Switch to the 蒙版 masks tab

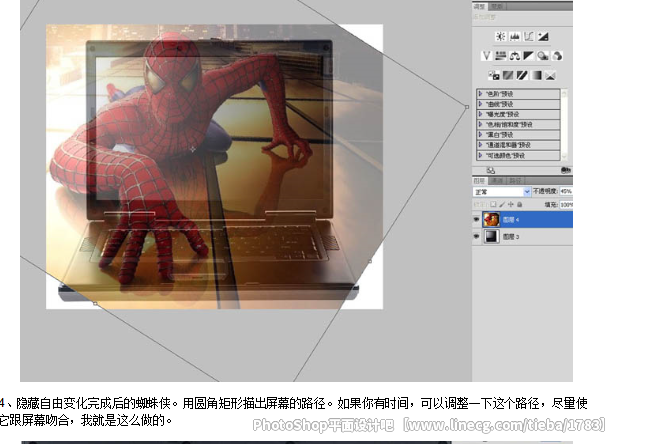[x=497, y=6]
